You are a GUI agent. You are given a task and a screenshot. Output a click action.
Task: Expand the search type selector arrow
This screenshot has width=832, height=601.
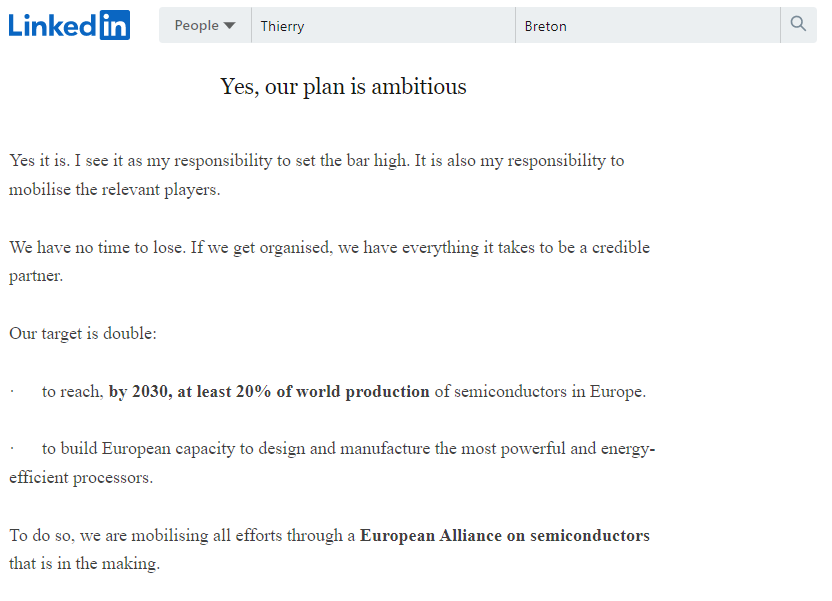(x=231, y=25)
